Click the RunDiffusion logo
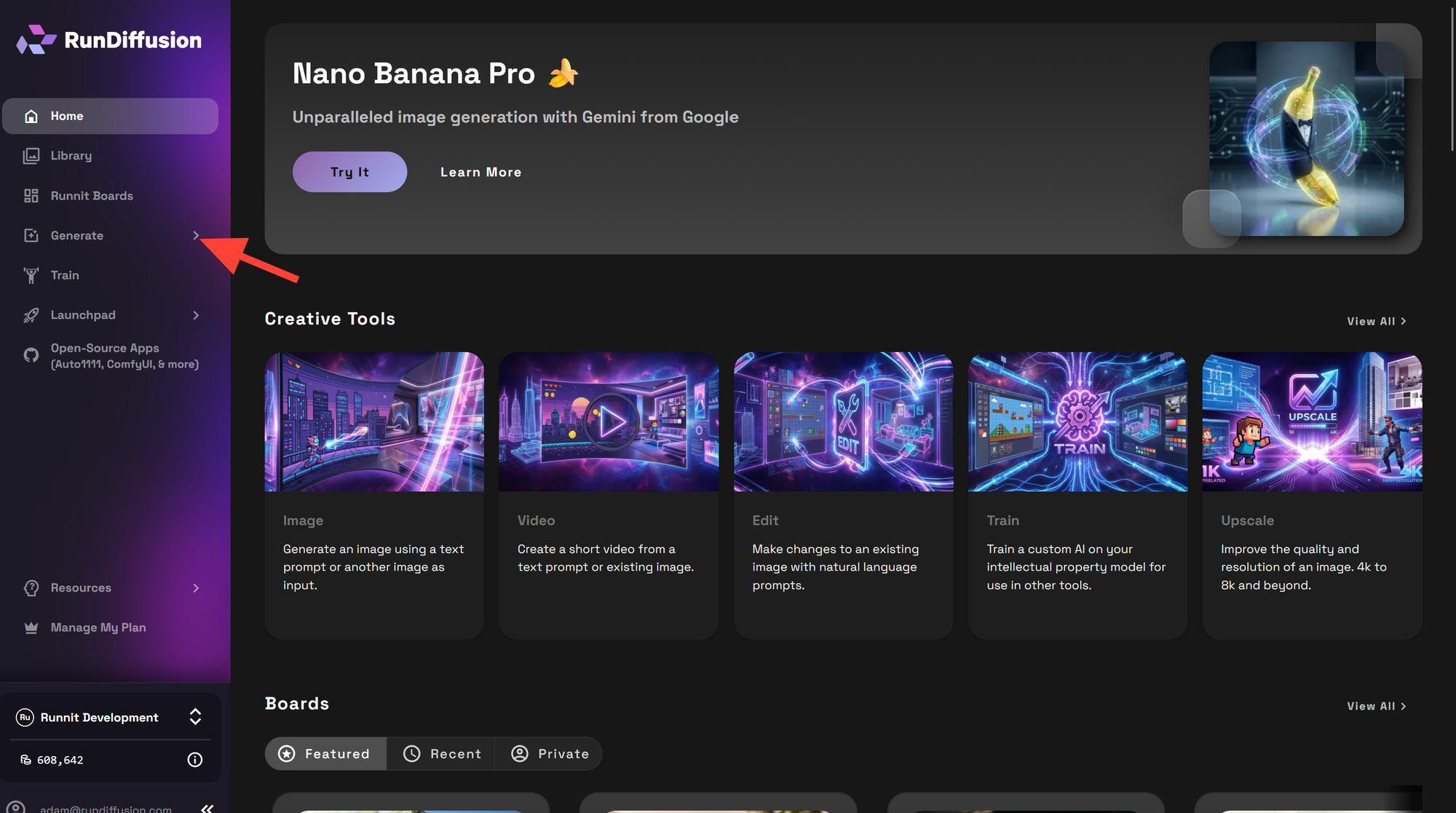This screenshot has width=1456, height=813. click(108, 40)
